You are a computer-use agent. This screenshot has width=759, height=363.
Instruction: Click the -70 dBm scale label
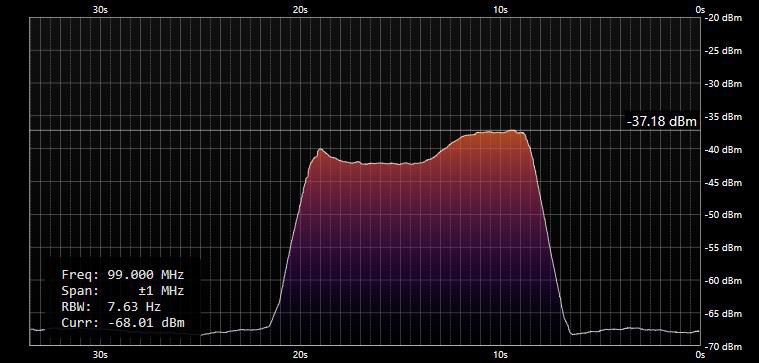724,347
